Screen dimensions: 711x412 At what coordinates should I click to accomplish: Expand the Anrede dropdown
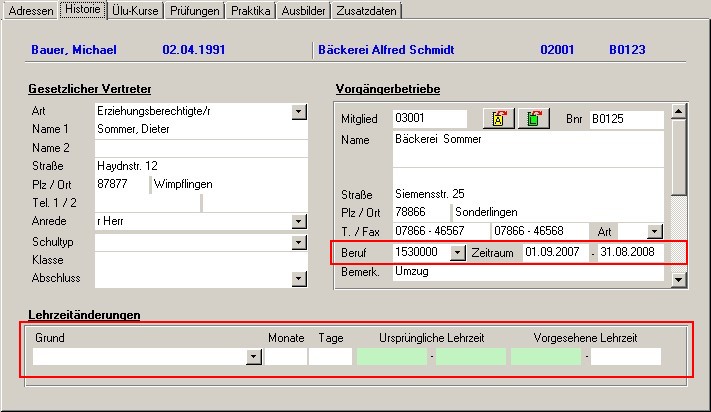coord(299,220)
